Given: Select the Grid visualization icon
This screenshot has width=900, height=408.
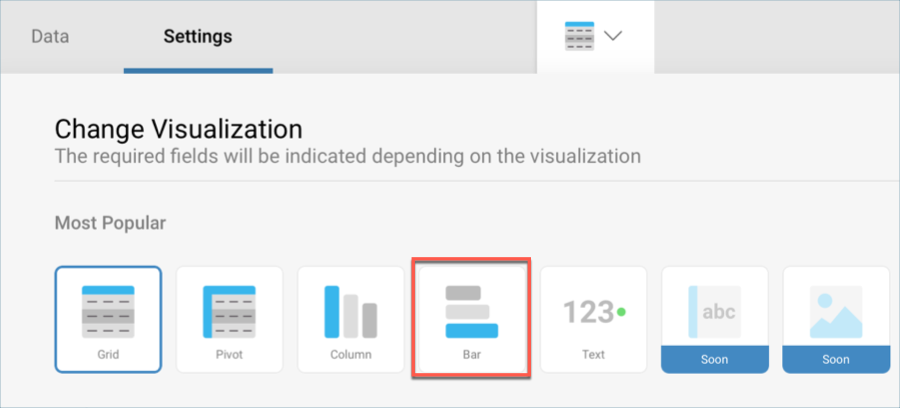Looking at the screenshot, I should (108, 311).
